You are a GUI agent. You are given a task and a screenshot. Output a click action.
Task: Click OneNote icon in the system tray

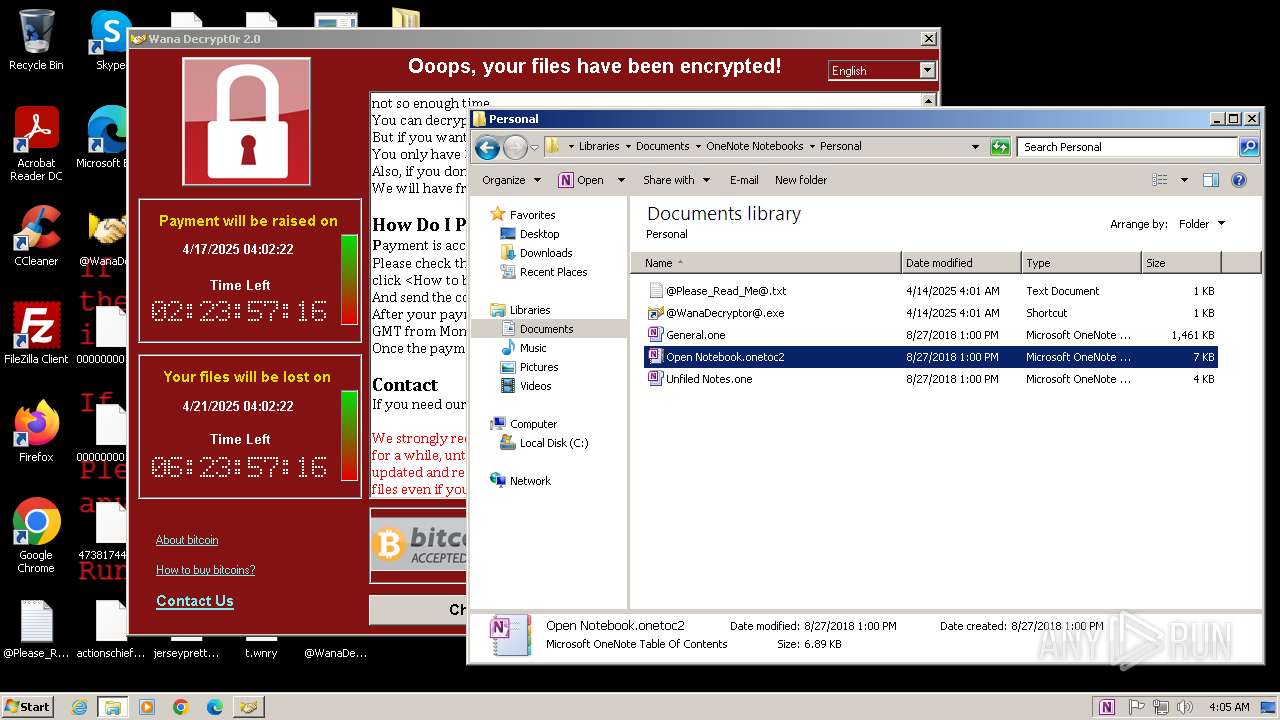click(1106, 707)
